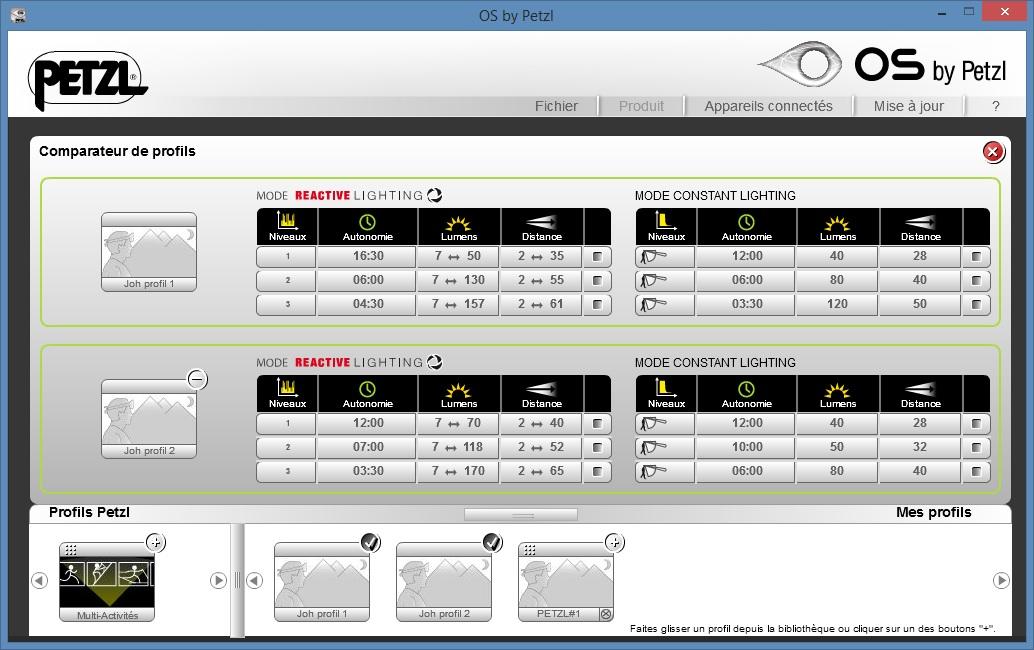This screenshot has width=1034, height=650.
Task: Open the Appareils connectés menu
Action: (768, 106)
